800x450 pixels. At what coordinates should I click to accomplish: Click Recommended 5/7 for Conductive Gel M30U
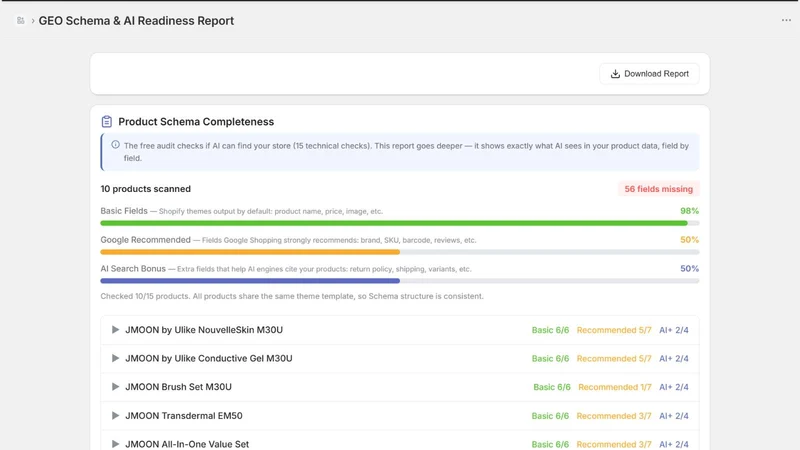[614, 359]
